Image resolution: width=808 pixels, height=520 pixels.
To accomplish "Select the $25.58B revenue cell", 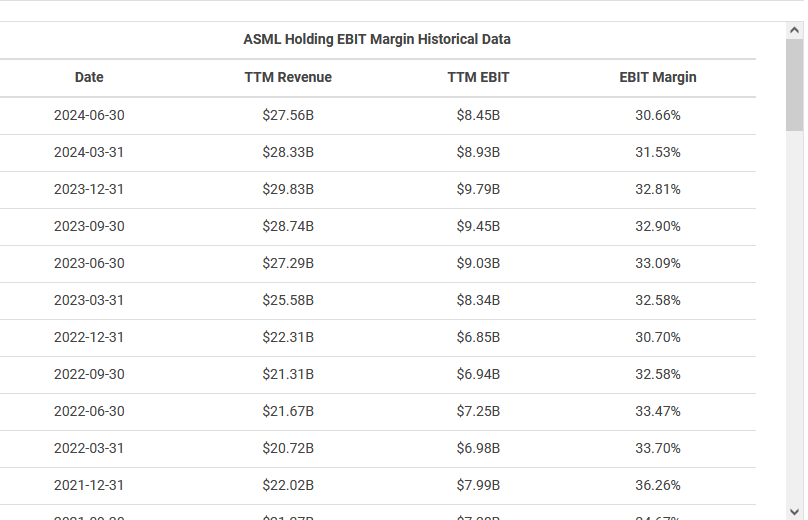I will pyautogui.click(x=288, y=300).
